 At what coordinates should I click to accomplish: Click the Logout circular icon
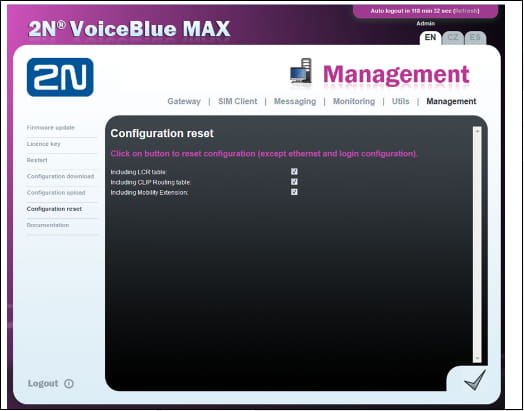69,384
